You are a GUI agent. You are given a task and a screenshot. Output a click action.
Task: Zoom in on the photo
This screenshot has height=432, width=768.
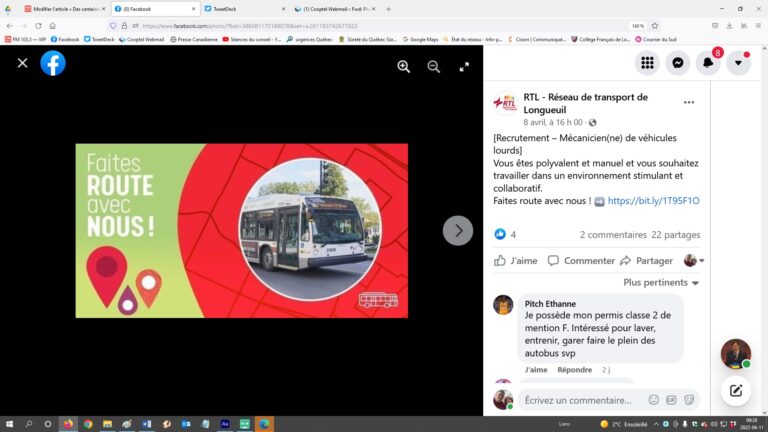coord(403,66)
